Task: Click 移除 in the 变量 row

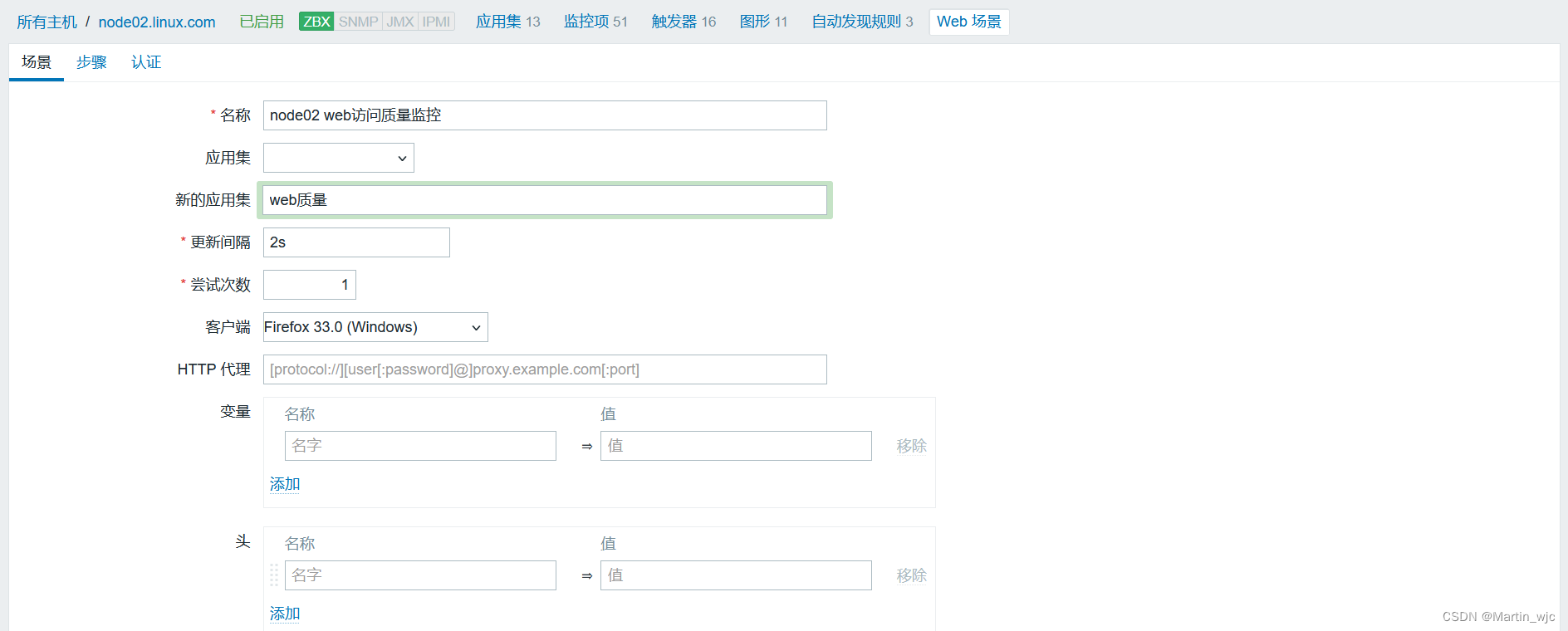Action: [911, 446]
